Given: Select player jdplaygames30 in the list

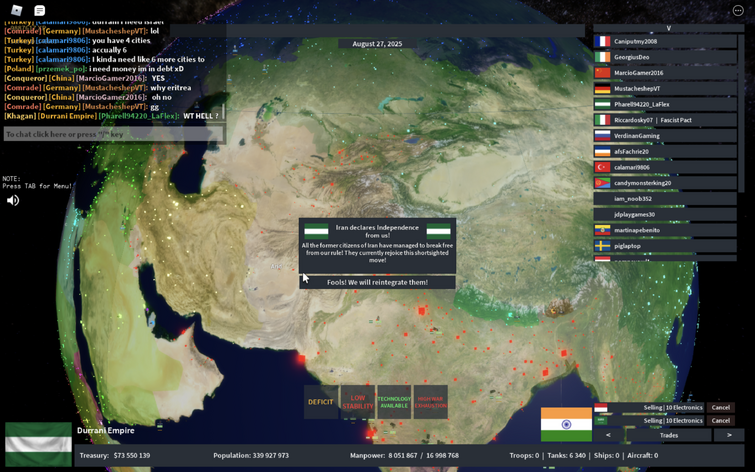Looking at the screenshot, I should (x=665, y=214).
